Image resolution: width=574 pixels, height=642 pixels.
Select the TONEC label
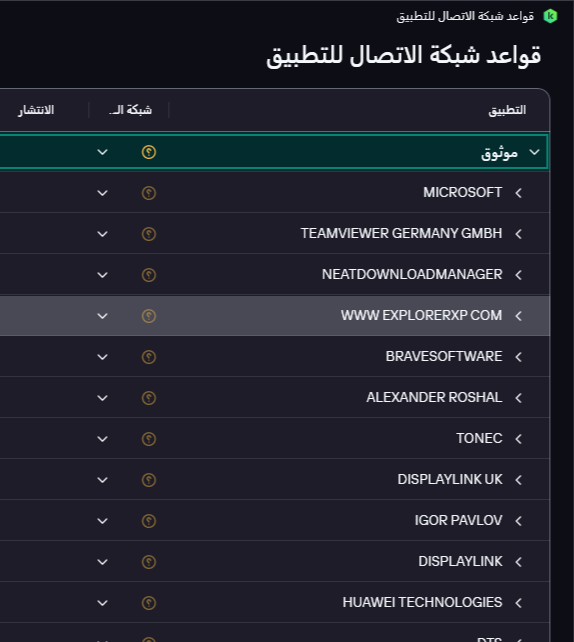coord(479,438)
